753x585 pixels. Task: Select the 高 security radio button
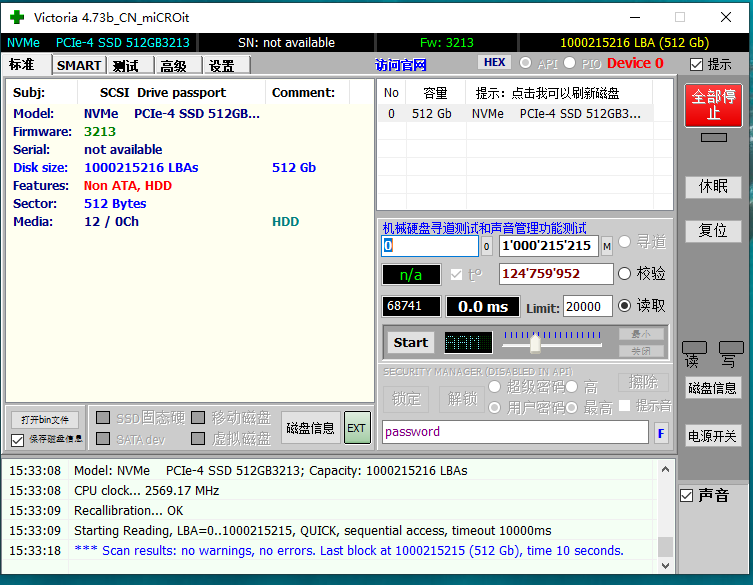[571, 387]
